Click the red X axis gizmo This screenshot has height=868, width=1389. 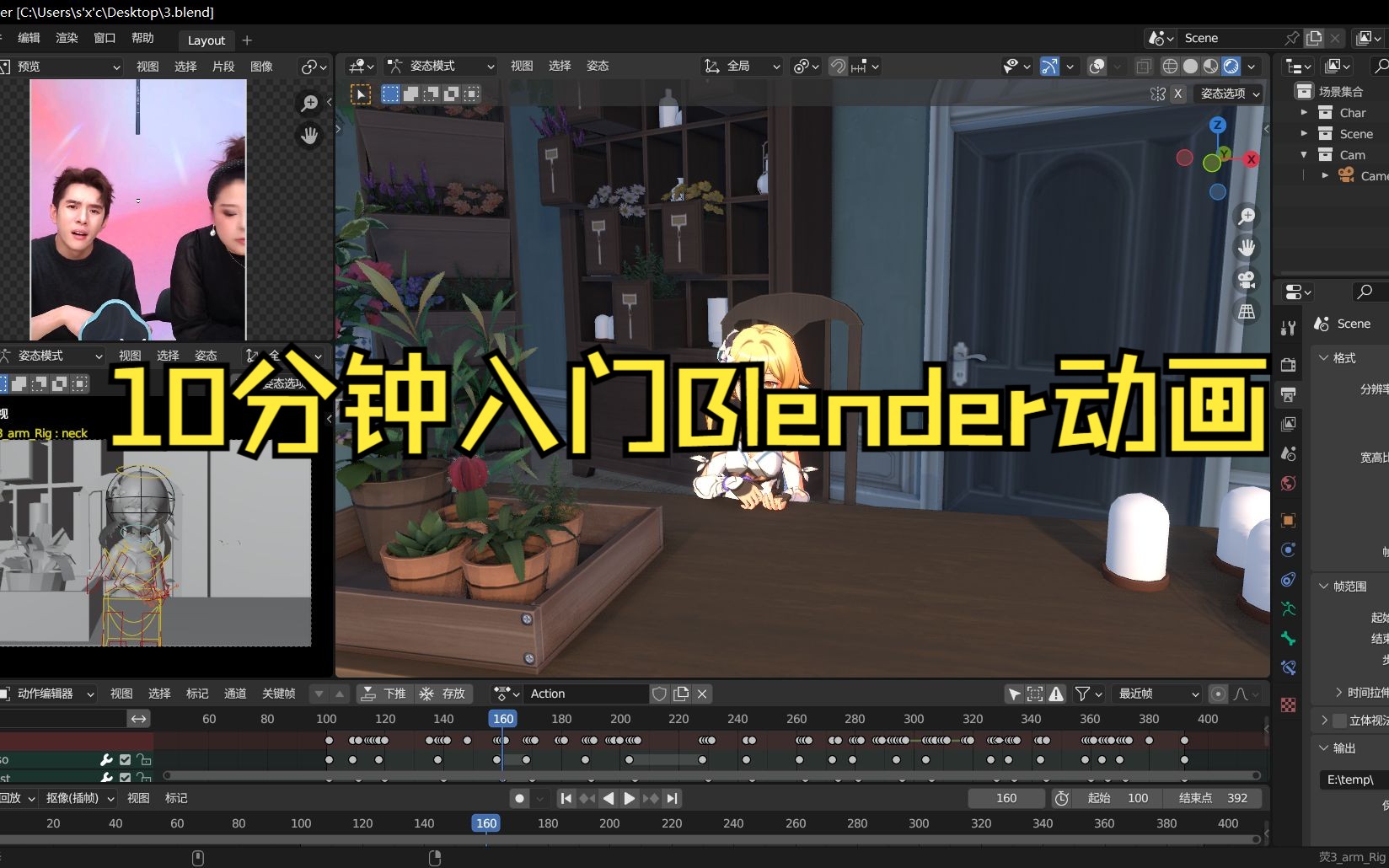coord(1251,159)
